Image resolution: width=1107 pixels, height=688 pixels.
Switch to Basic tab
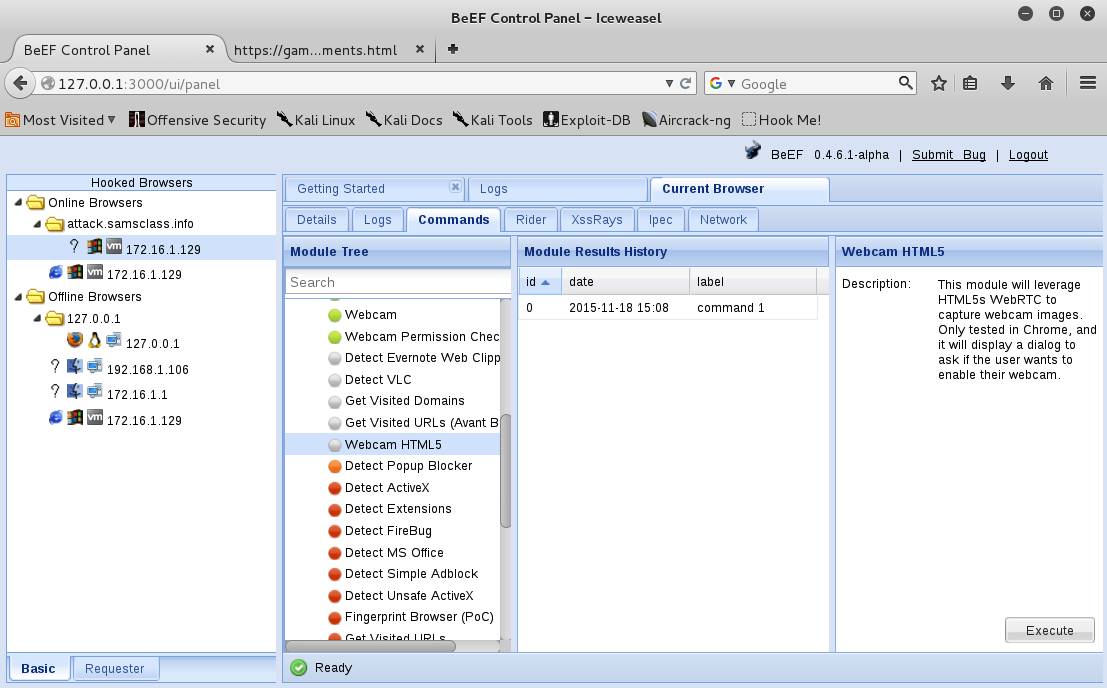point(38,668)
